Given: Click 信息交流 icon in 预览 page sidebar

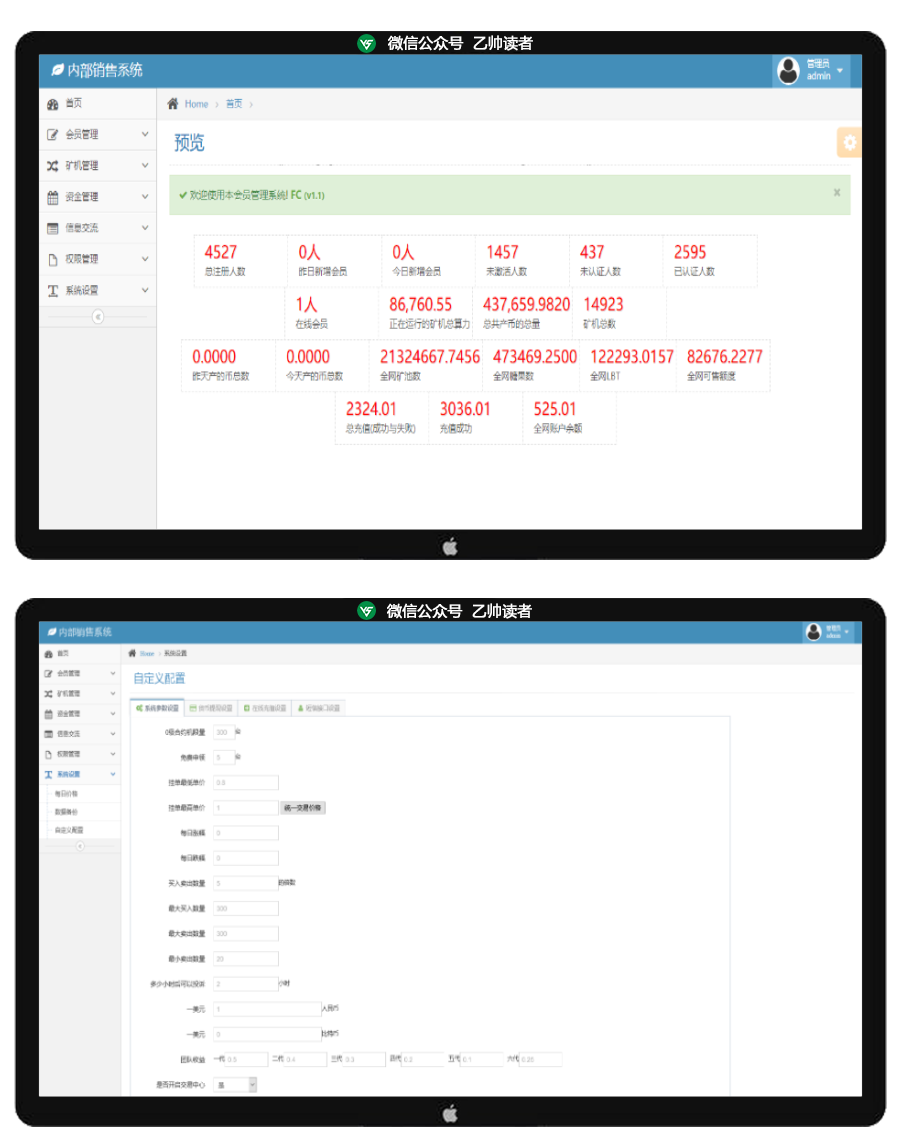Looking at the screenshot, I should point(53,228).
